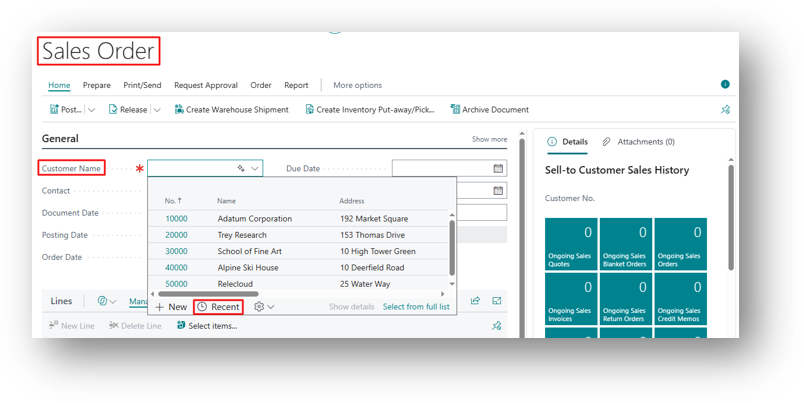Sort by the No. column header
Viewport: 804px width, 403px height.
tap(173, 201)
